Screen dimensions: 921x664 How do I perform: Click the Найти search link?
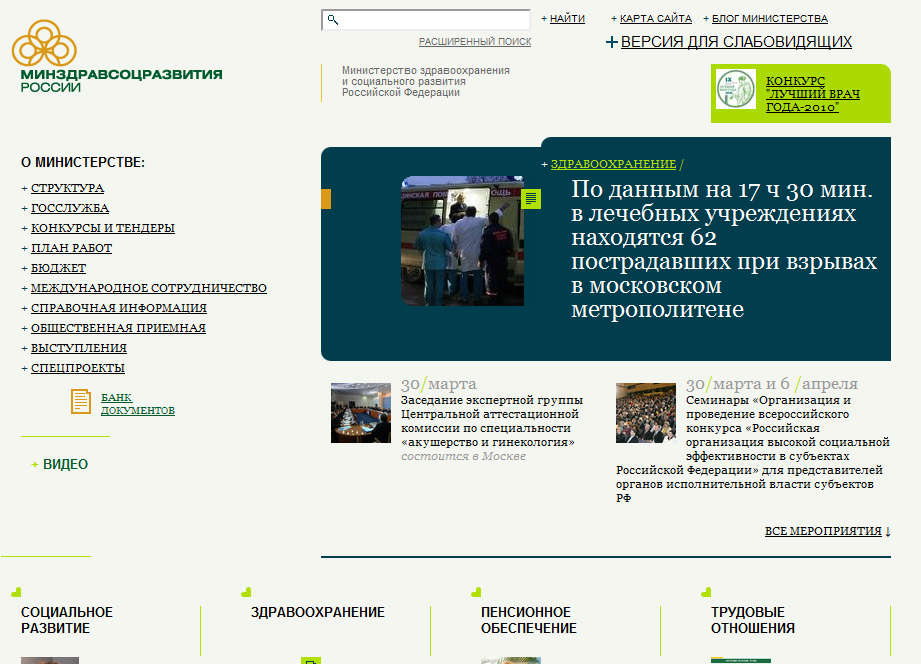click(x=567, y=19)
